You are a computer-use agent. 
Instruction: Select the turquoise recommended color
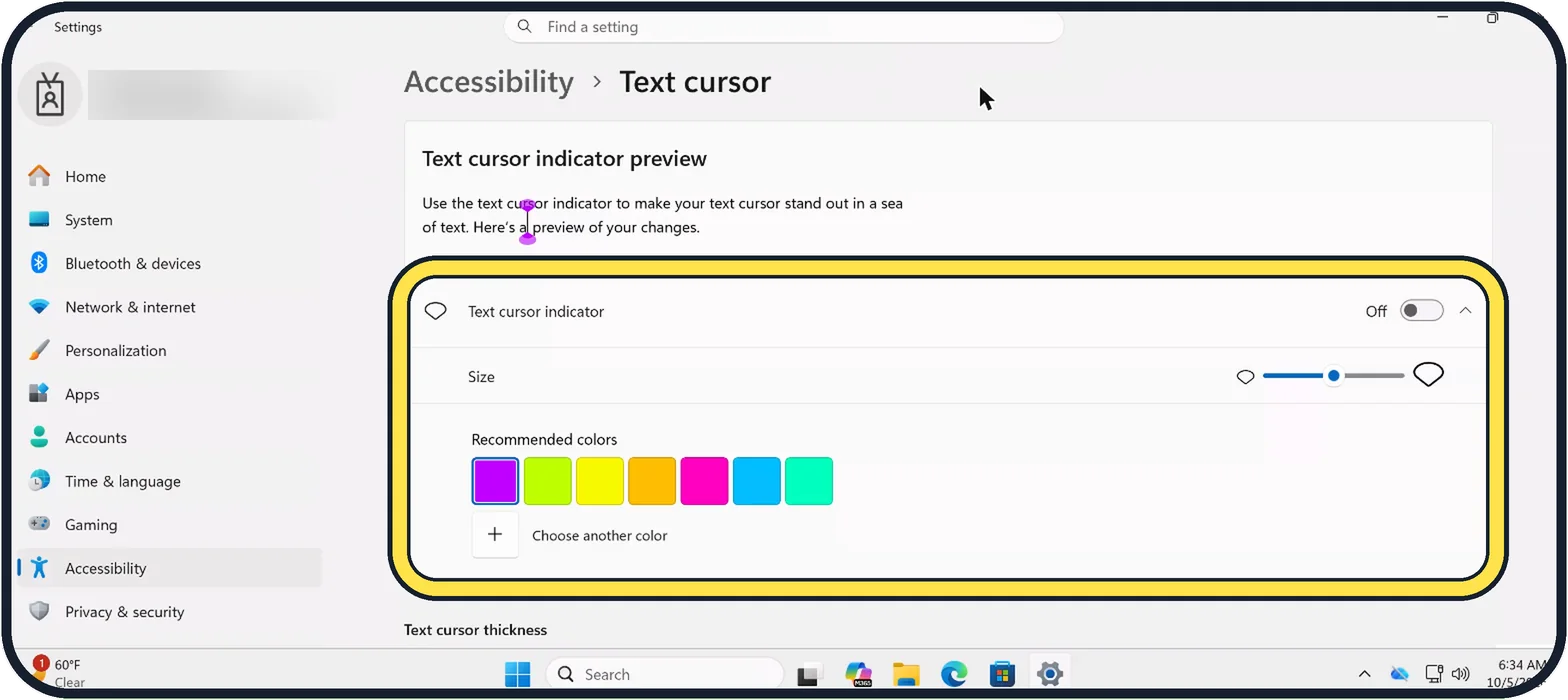click(x=808, y=481)
